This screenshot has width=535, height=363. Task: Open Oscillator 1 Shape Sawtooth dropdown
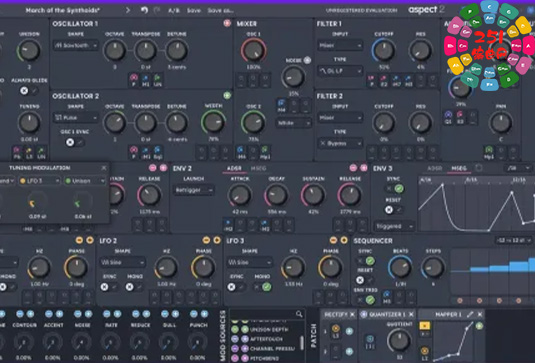click(76, 45)
